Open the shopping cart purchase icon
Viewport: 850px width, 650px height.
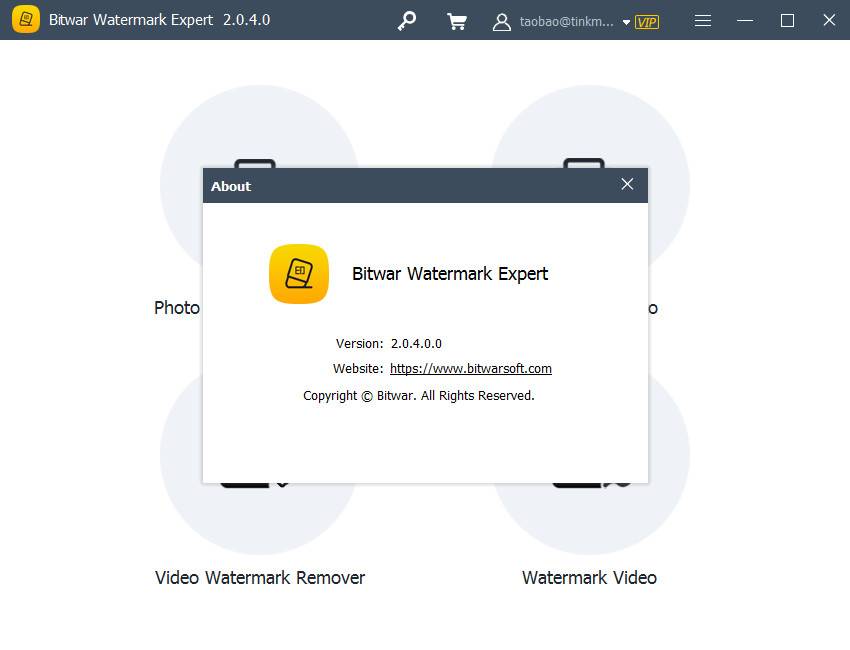[456, 22]
